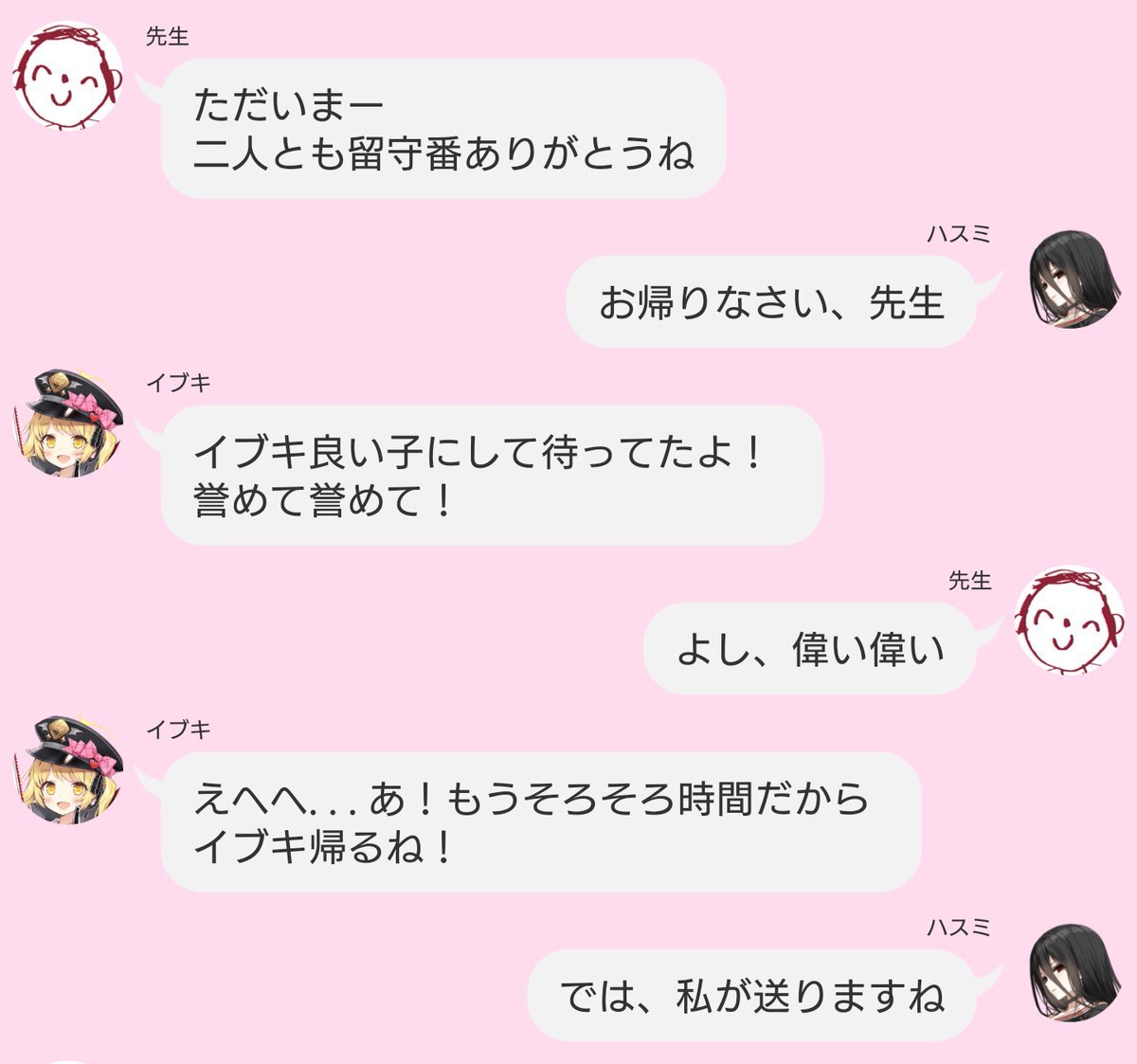The width and height of the screenshot is (1137, 1064).
Task: Click the 先生 name label above first message
Action: point(168,36)
